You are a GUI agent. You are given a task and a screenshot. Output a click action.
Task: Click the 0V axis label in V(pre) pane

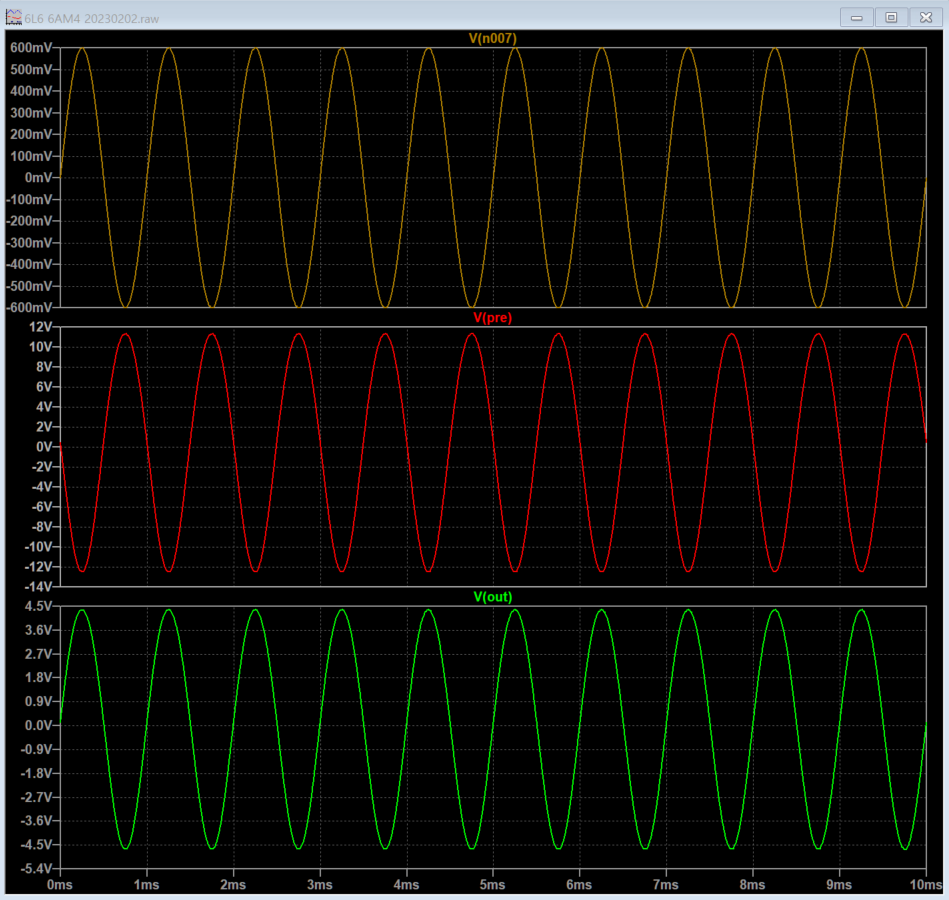point(44,447)
